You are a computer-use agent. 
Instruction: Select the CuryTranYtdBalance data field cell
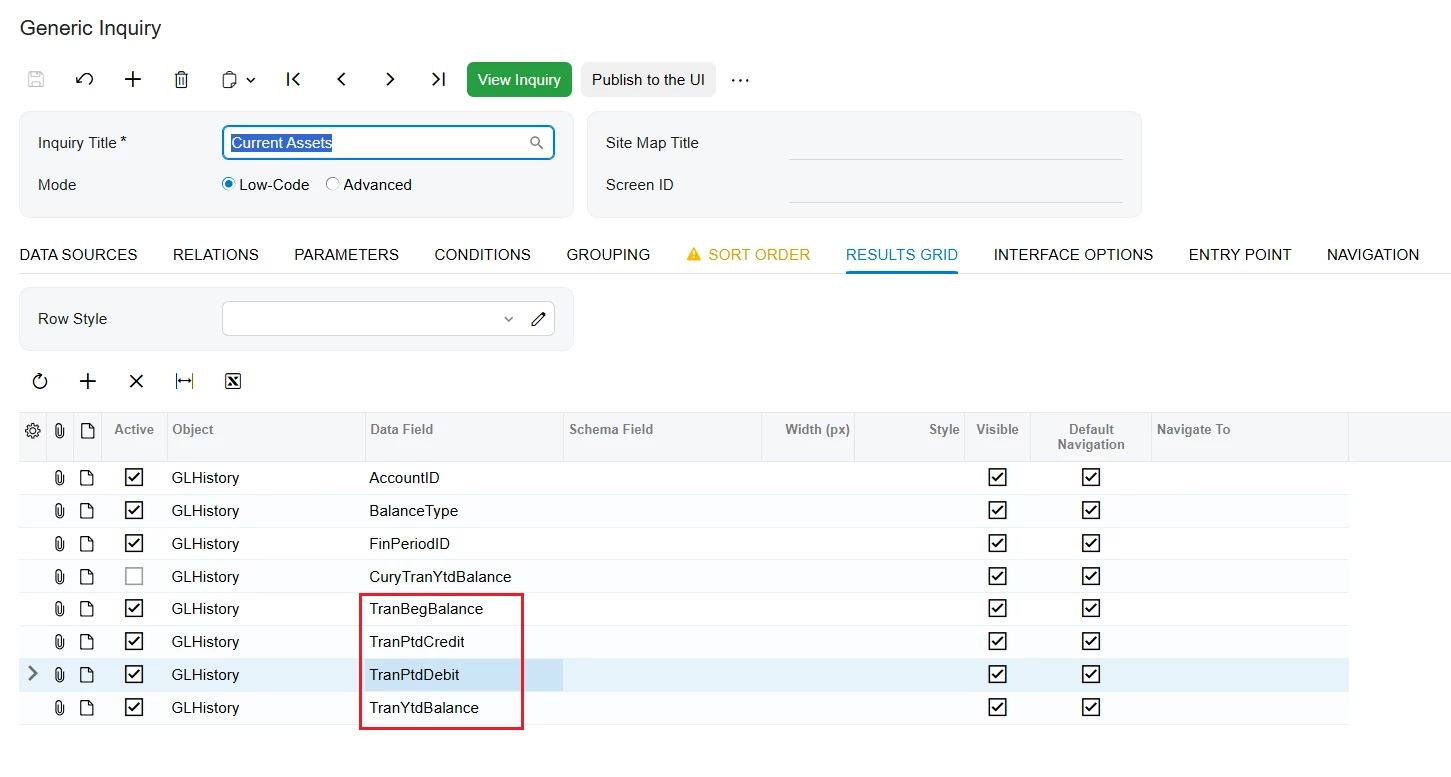(464, 576)
